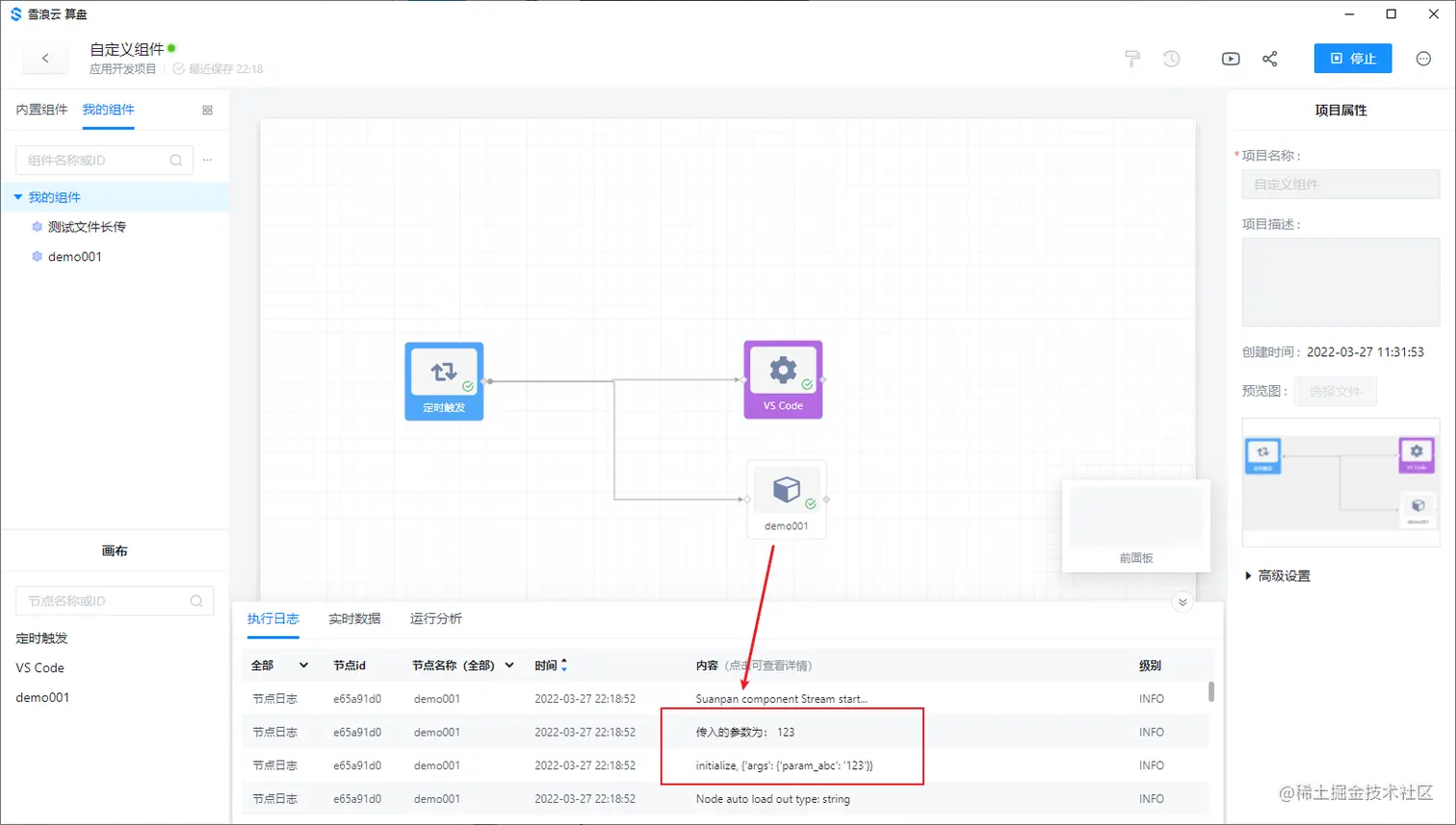
Task: Select the 我的组件 tab
Action: 108,110
